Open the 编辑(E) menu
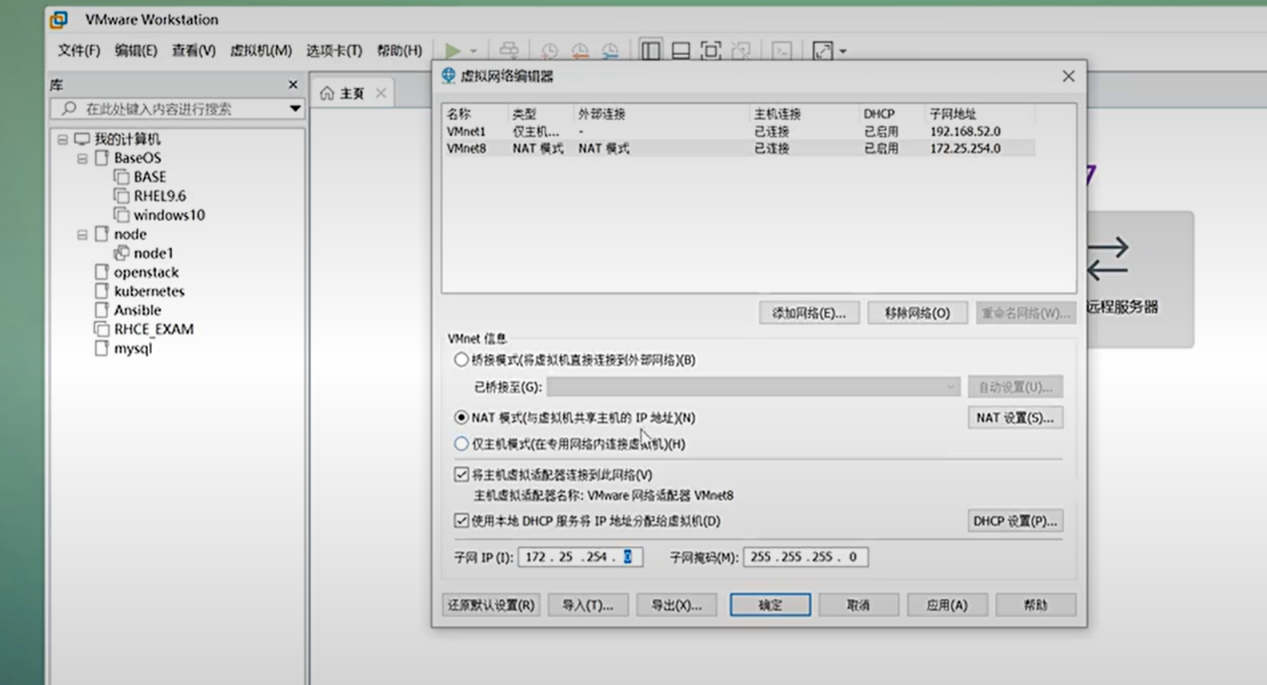This screenshot has height=685, width=1267. tap(136, 51)
